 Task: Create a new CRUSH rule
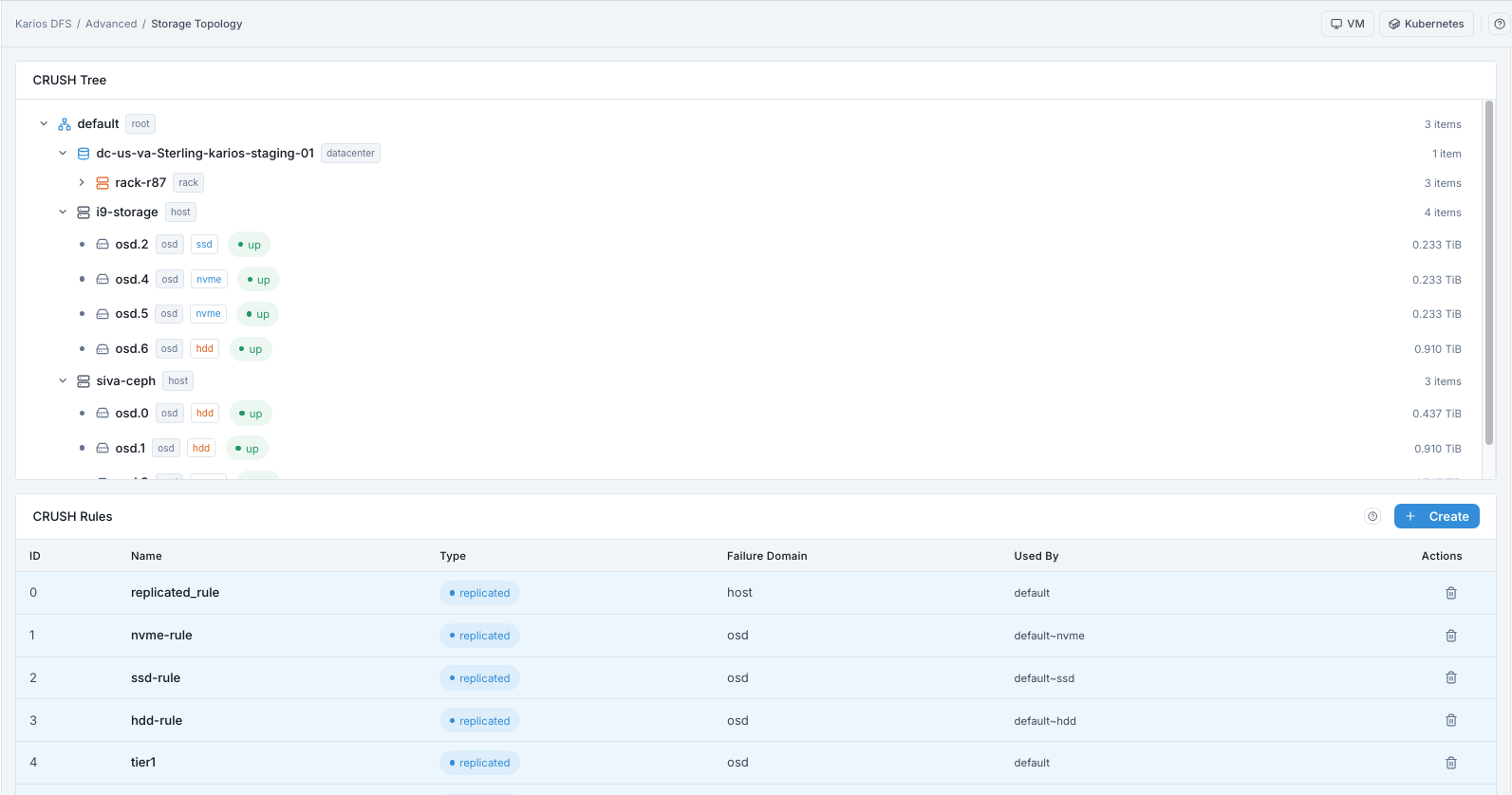click(x=1437, y=516)
